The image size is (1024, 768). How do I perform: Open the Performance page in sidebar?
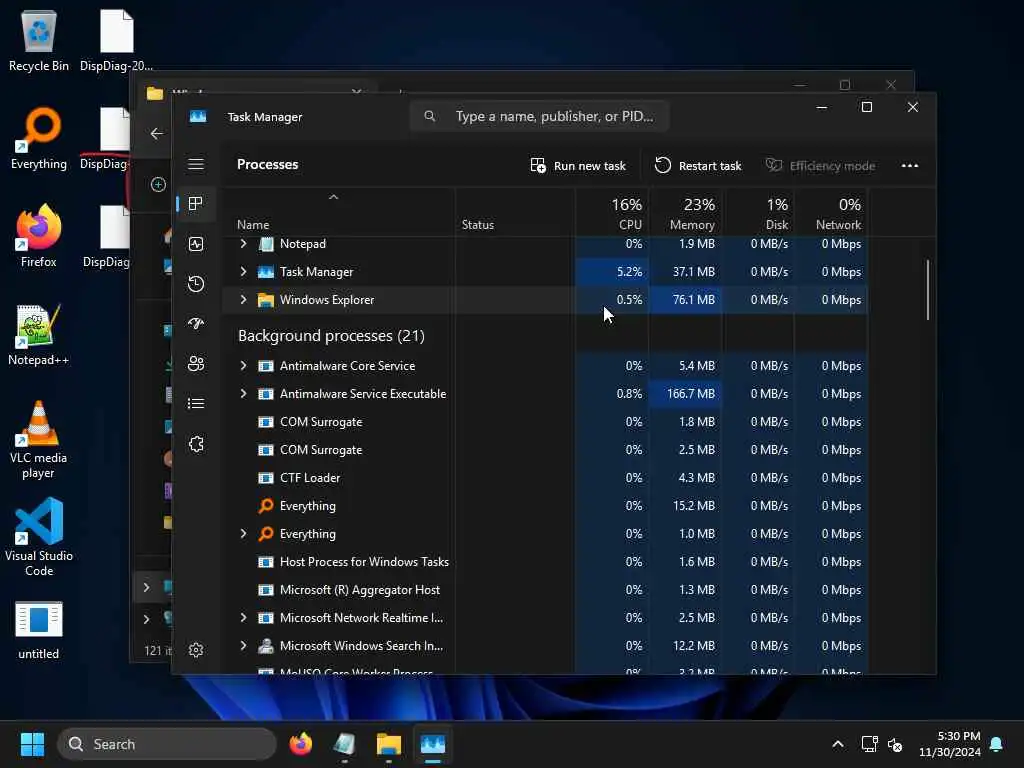[x=196, y=244]
